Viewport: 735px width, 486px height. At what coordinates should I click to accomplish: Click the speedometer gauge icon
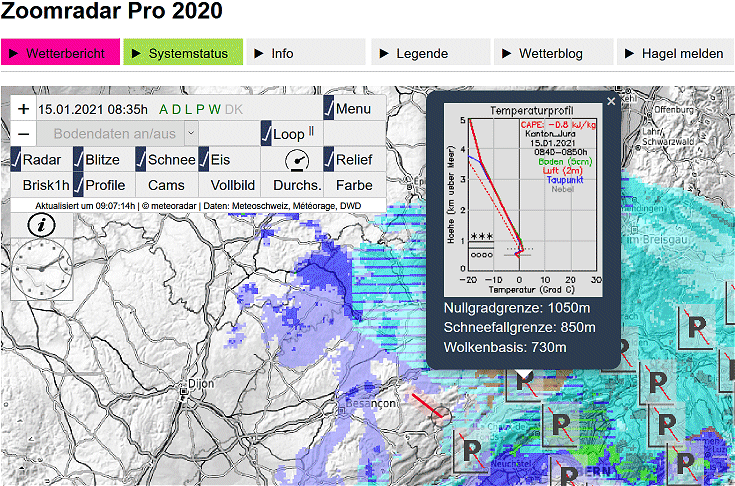click(x=296, y=160)
